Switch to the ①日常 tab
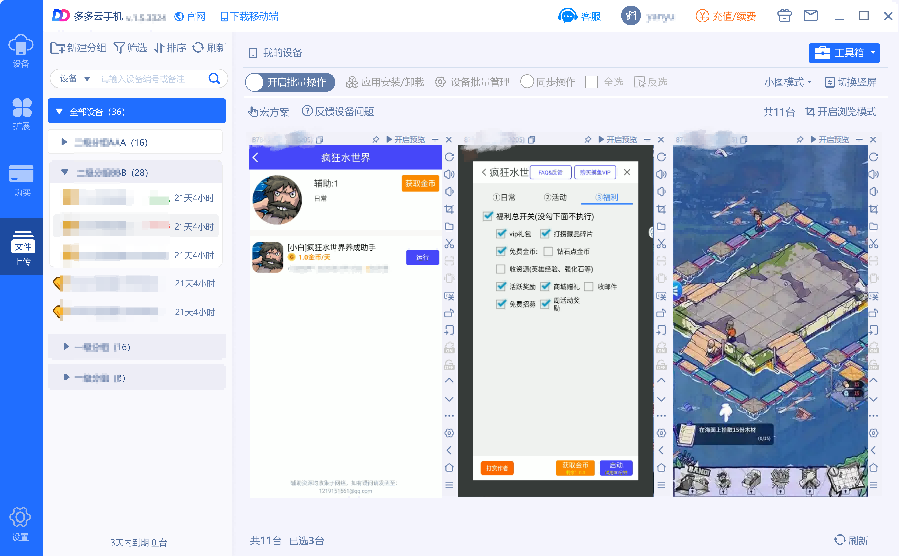 pos(504,197)
